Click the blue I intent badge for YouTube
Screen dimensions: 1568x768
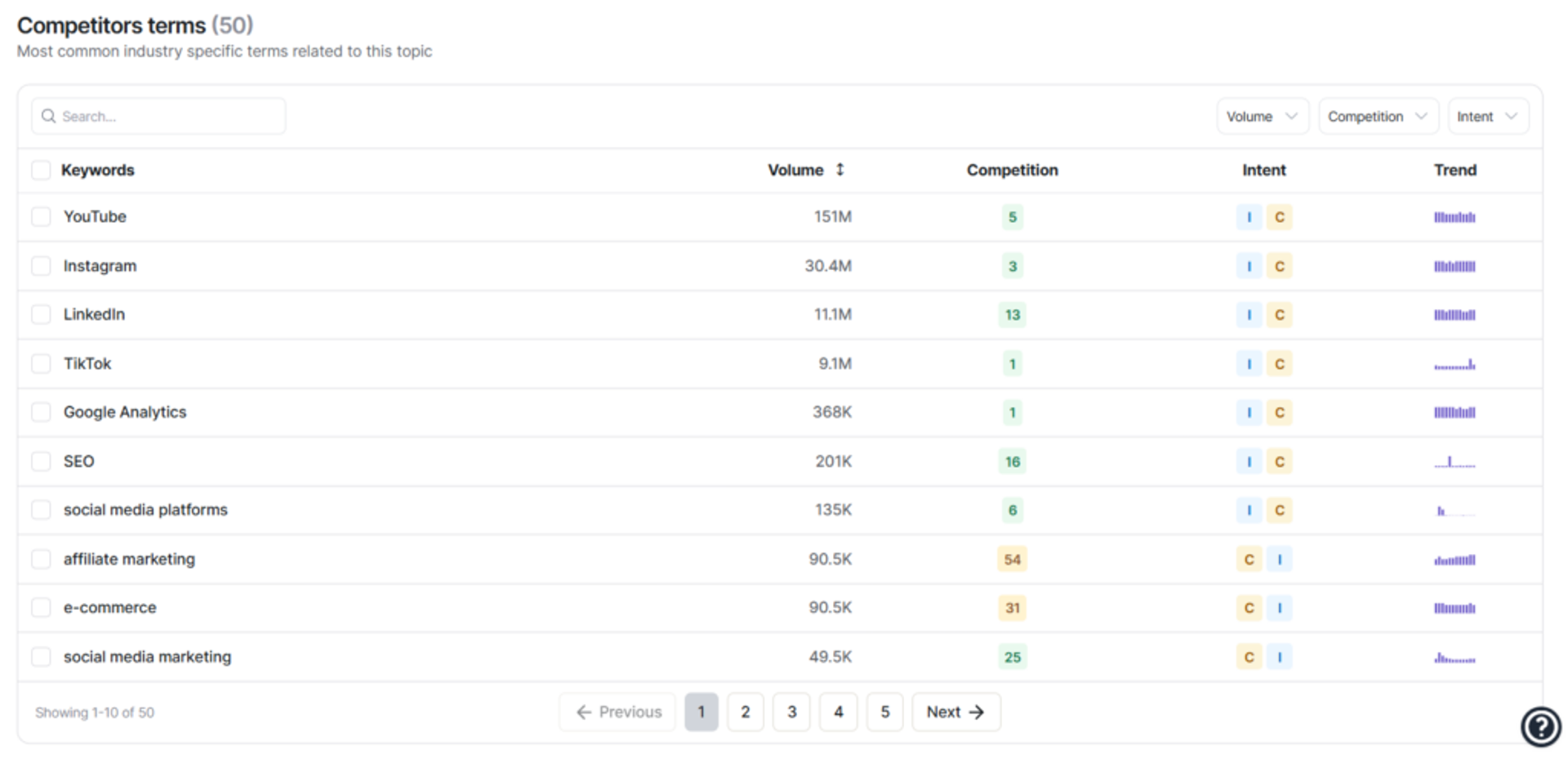(x=1249, y=217)
